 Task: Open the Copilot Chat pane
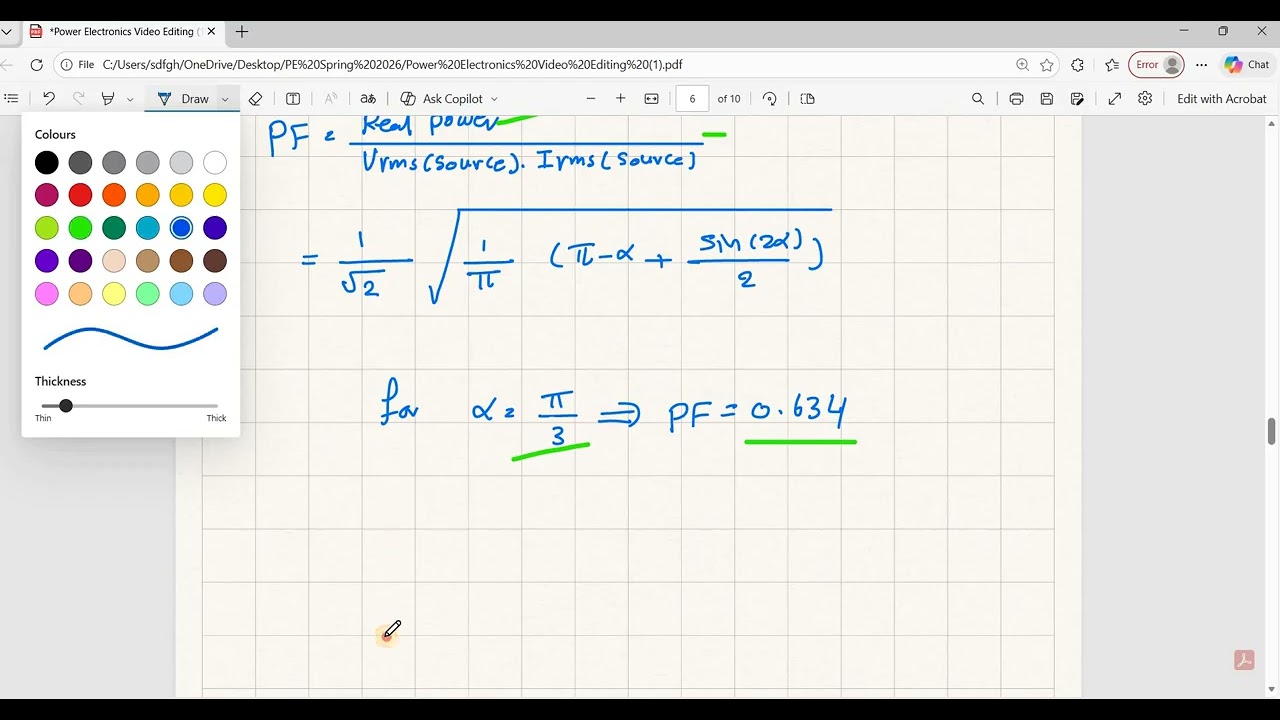point(1247,65)
